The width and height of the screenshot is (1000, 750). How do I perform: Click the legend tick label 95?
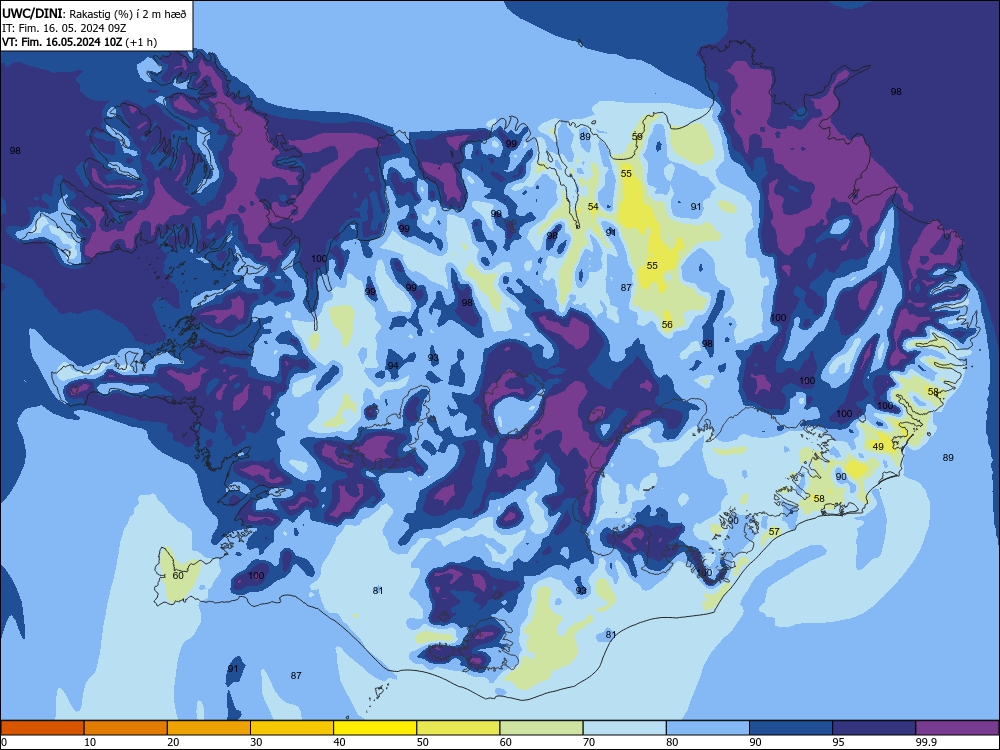tap(839, 742)
